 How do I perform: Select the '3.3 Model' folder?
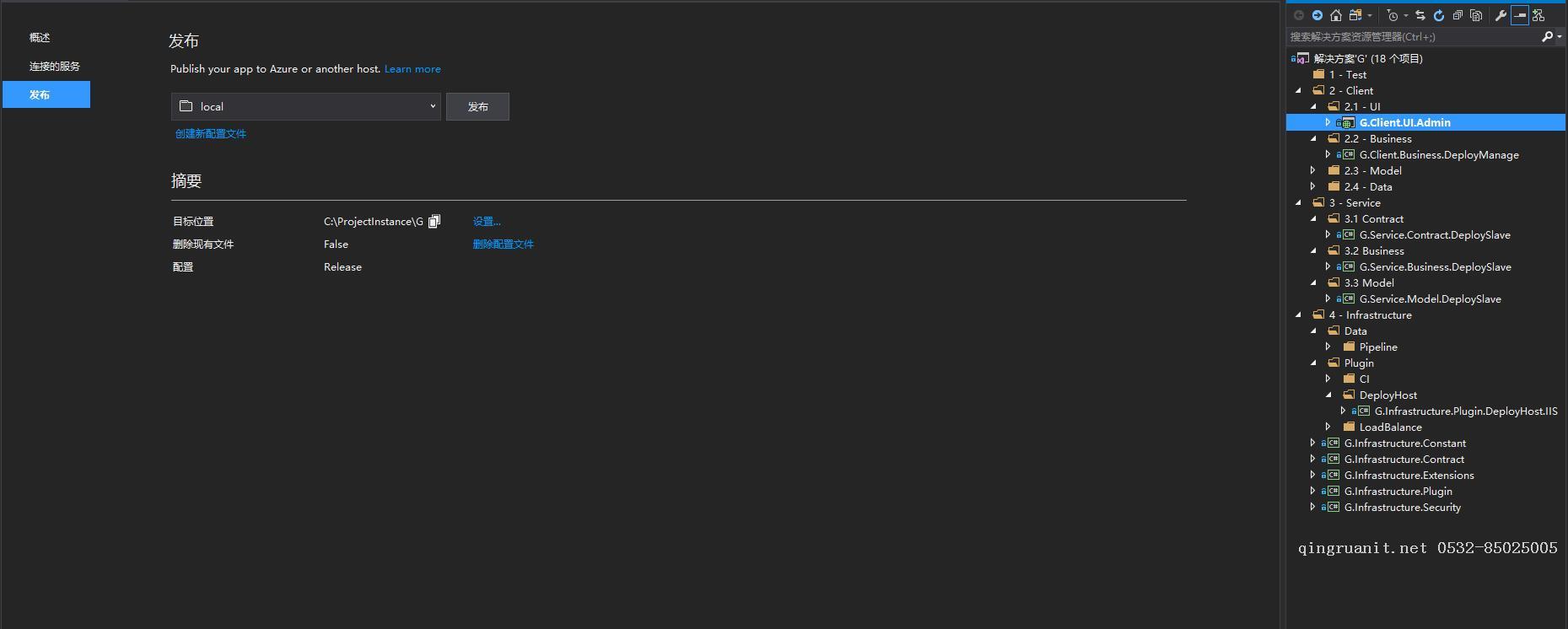[x=1369, y=283]
